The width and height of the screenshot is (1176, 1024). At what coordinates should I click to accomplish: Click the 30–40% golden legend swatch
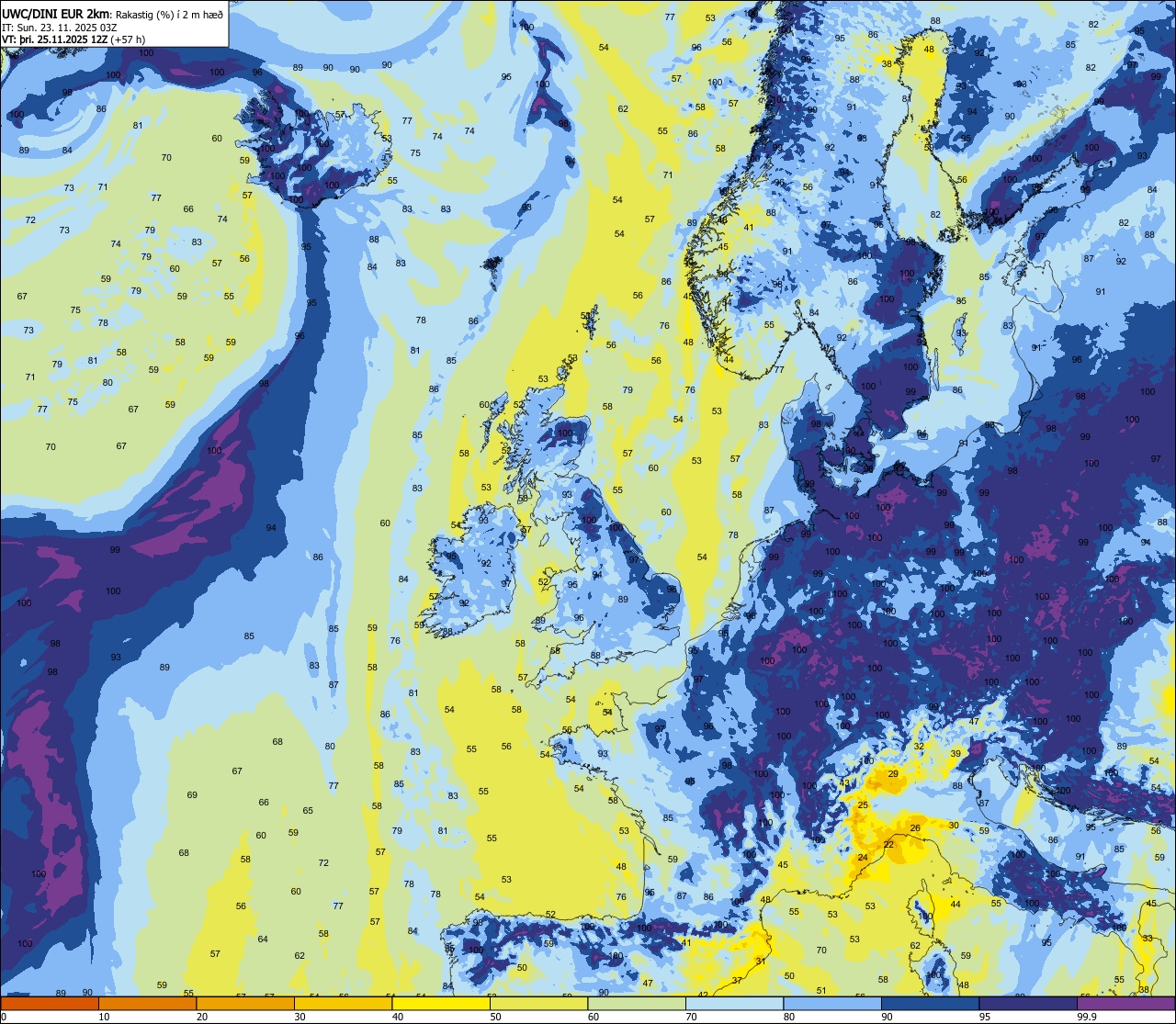343,1003
